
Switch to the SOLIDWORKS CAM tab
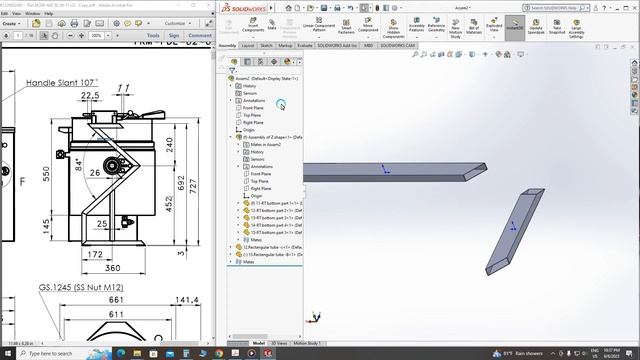pos(398,46)
